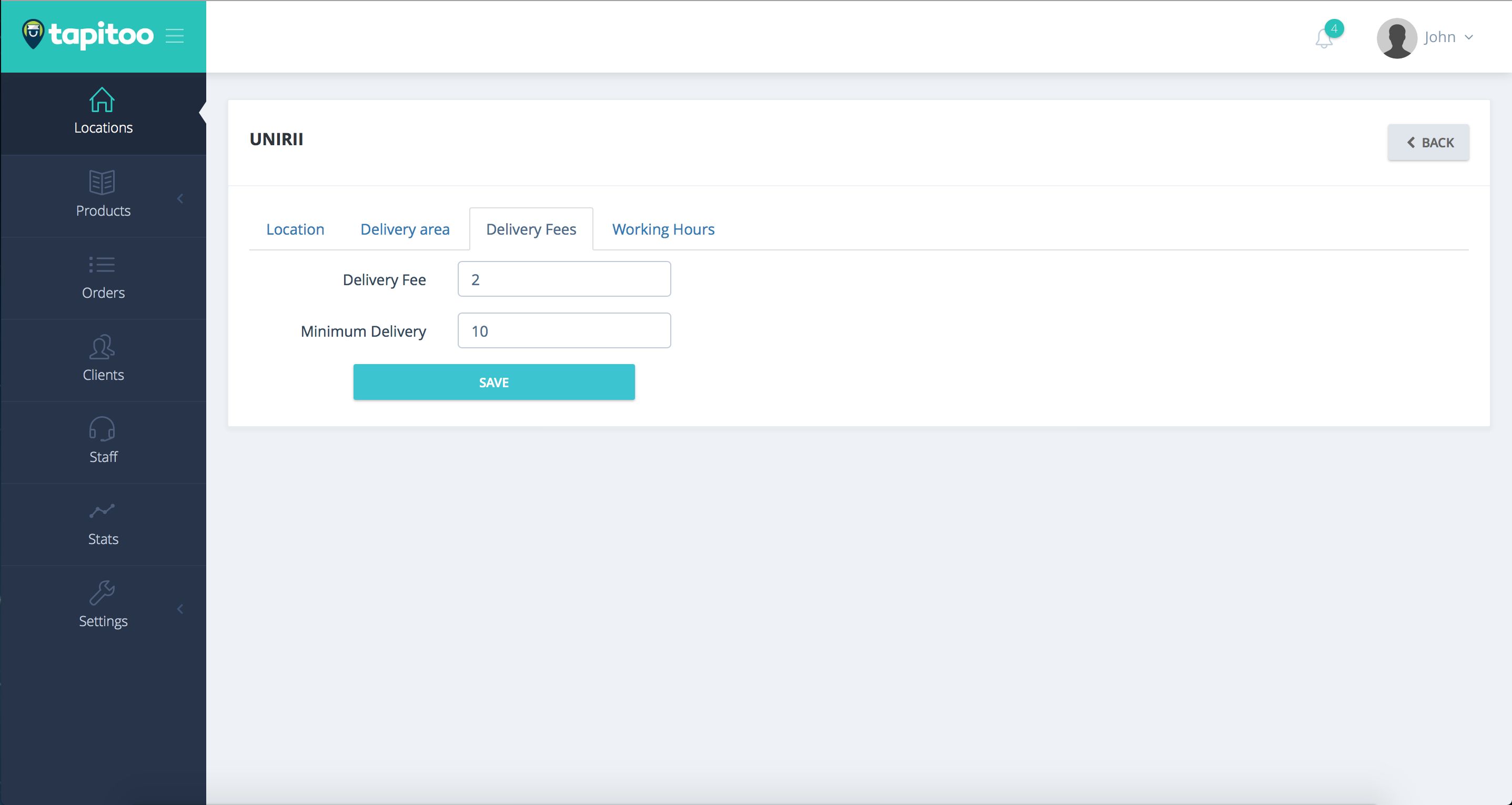This screenshot has width=1512, height=805.
Task: Switch to the Delivery area tab
Action: [405, 229]
